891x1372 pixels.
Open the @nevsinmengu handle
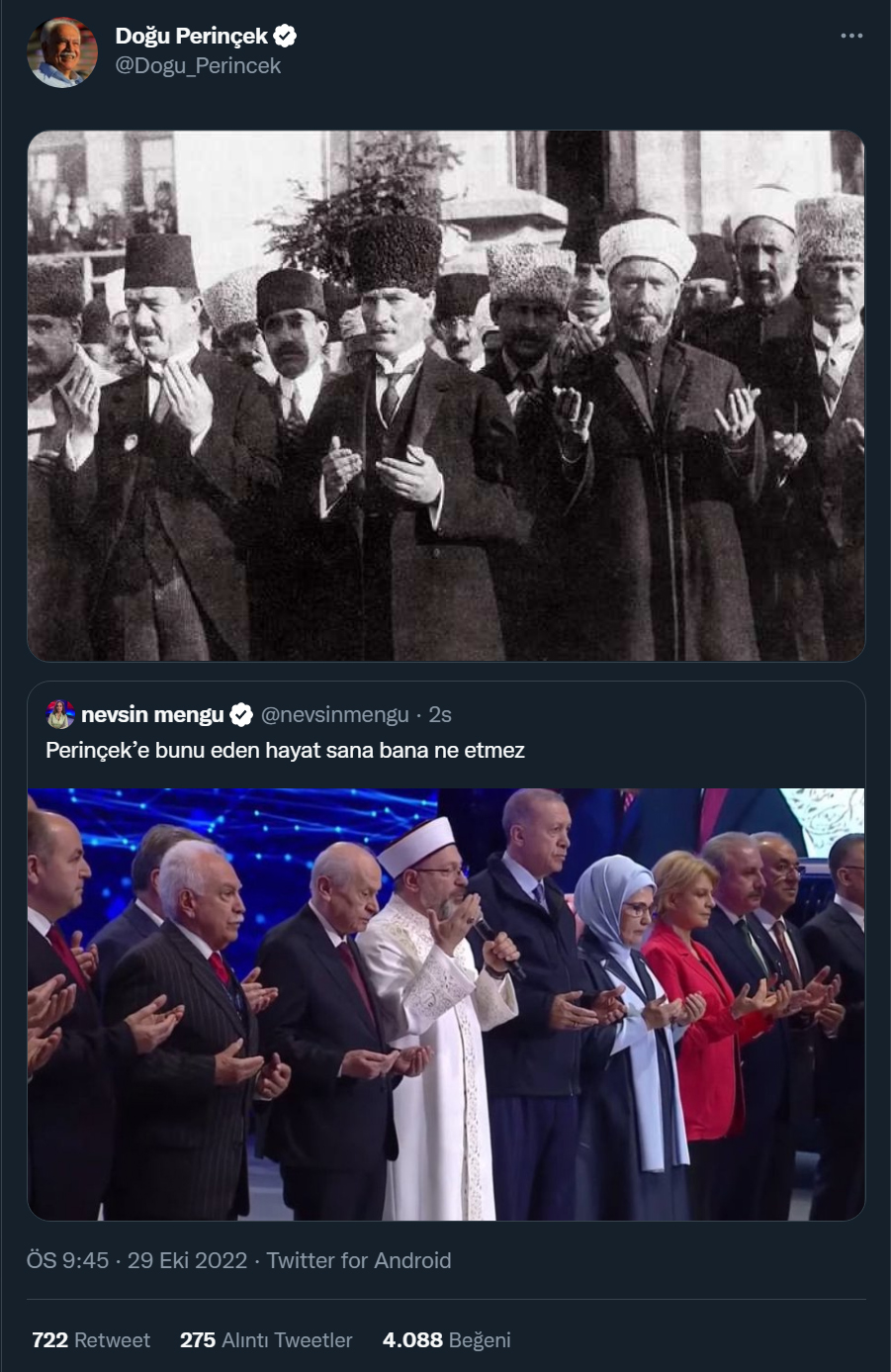point(334,714)
